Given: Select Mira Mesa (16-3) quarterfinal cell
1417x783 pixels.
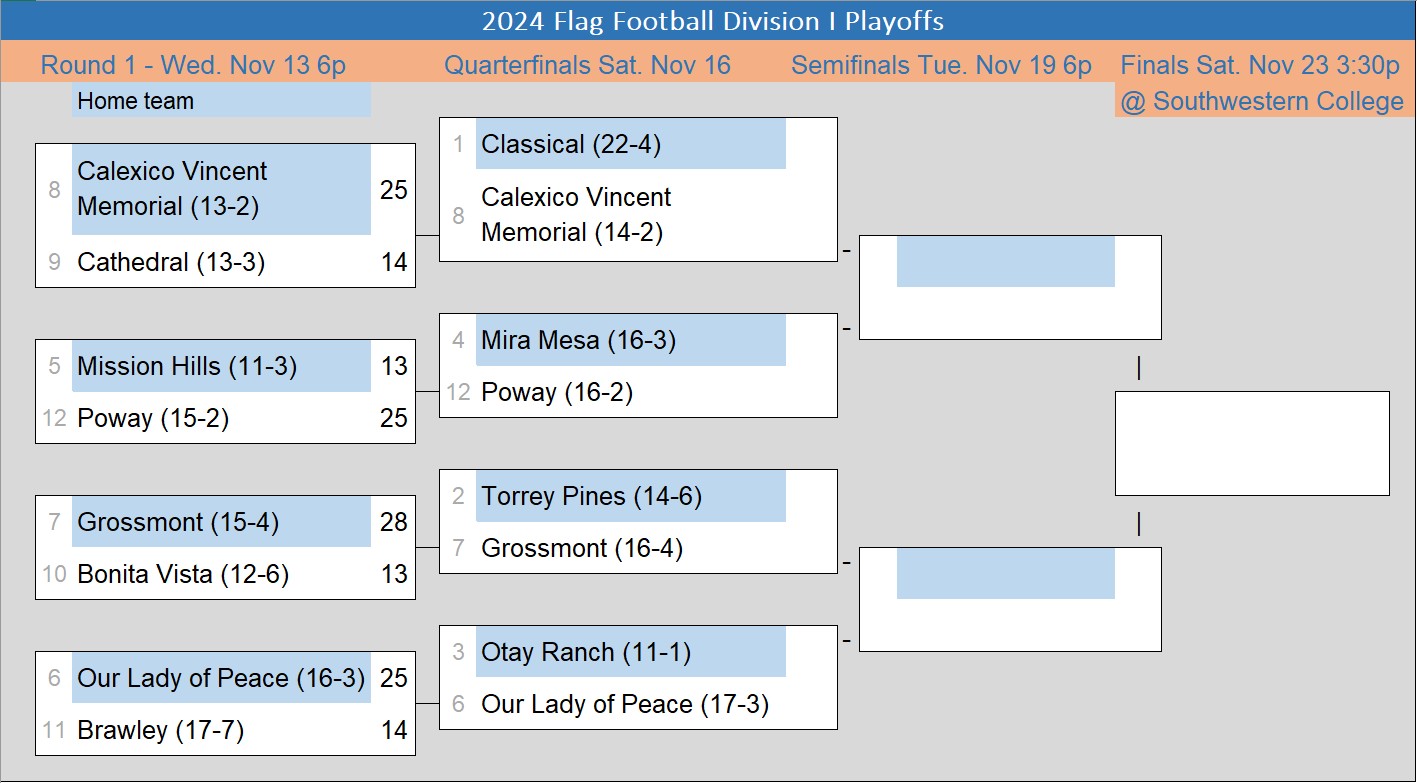Looking at the screenshot, I should coord(578,341).
